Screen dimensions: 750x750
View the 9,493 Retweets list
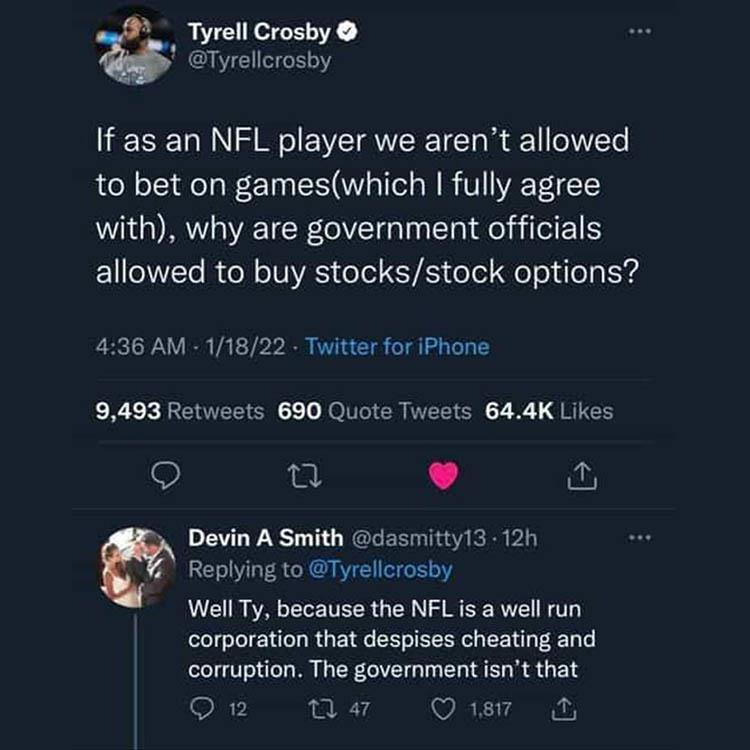(179, 411)
